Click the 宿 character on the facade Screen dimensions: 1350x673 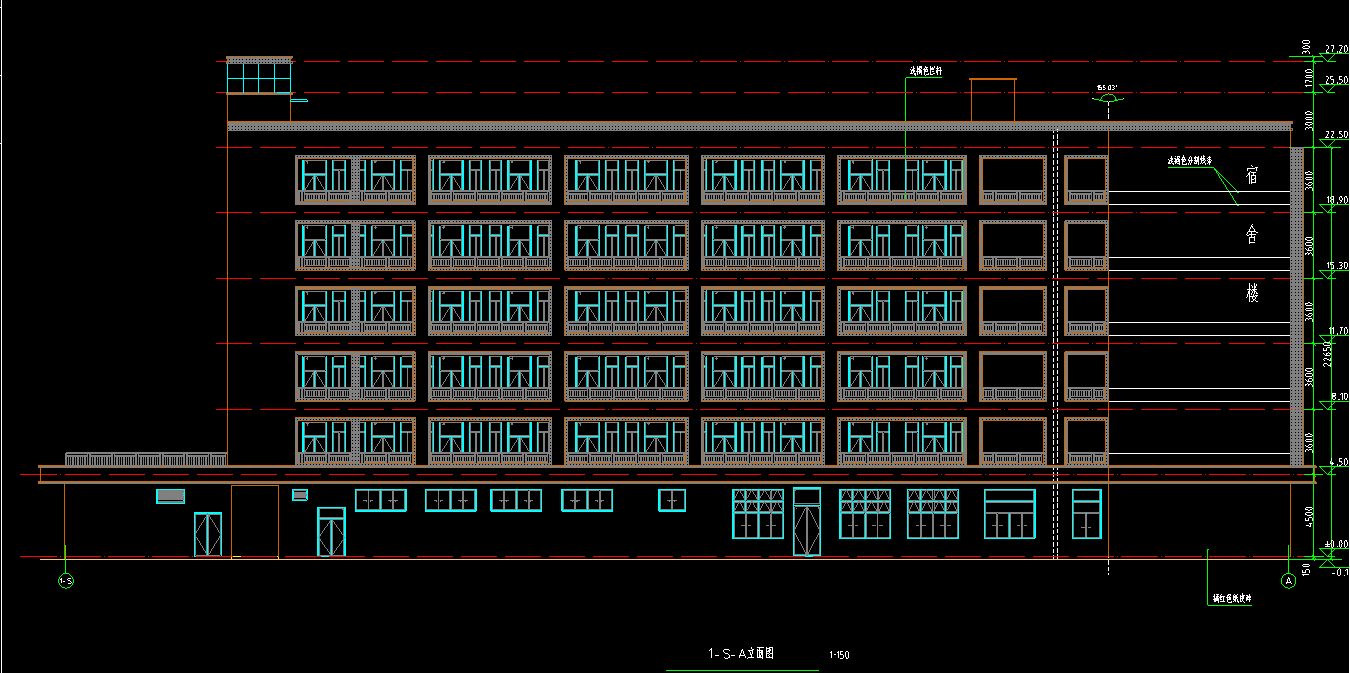(x=1251, y=177)
